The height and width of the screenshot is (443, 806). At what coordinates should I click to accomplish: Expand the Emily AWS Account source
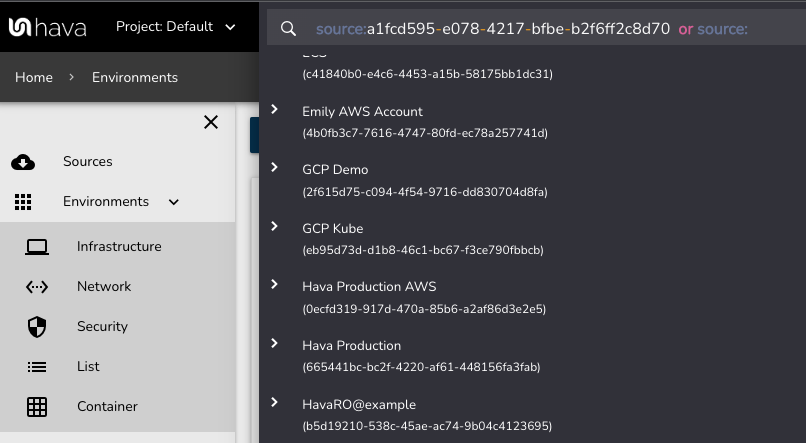point(274,109)
